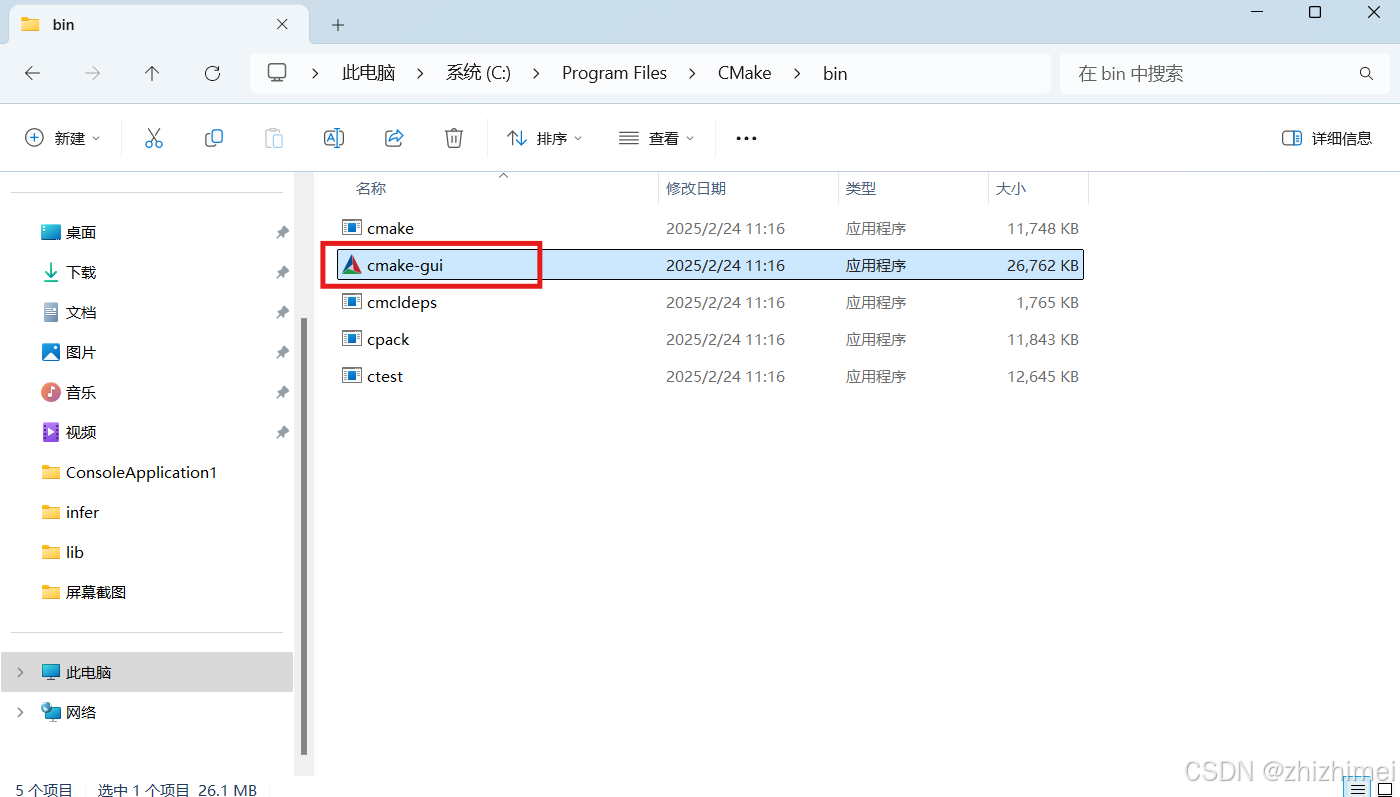Expand chevron after Program Files breadcrumb
The image size is (1400, 797).
tap(692, 73)
